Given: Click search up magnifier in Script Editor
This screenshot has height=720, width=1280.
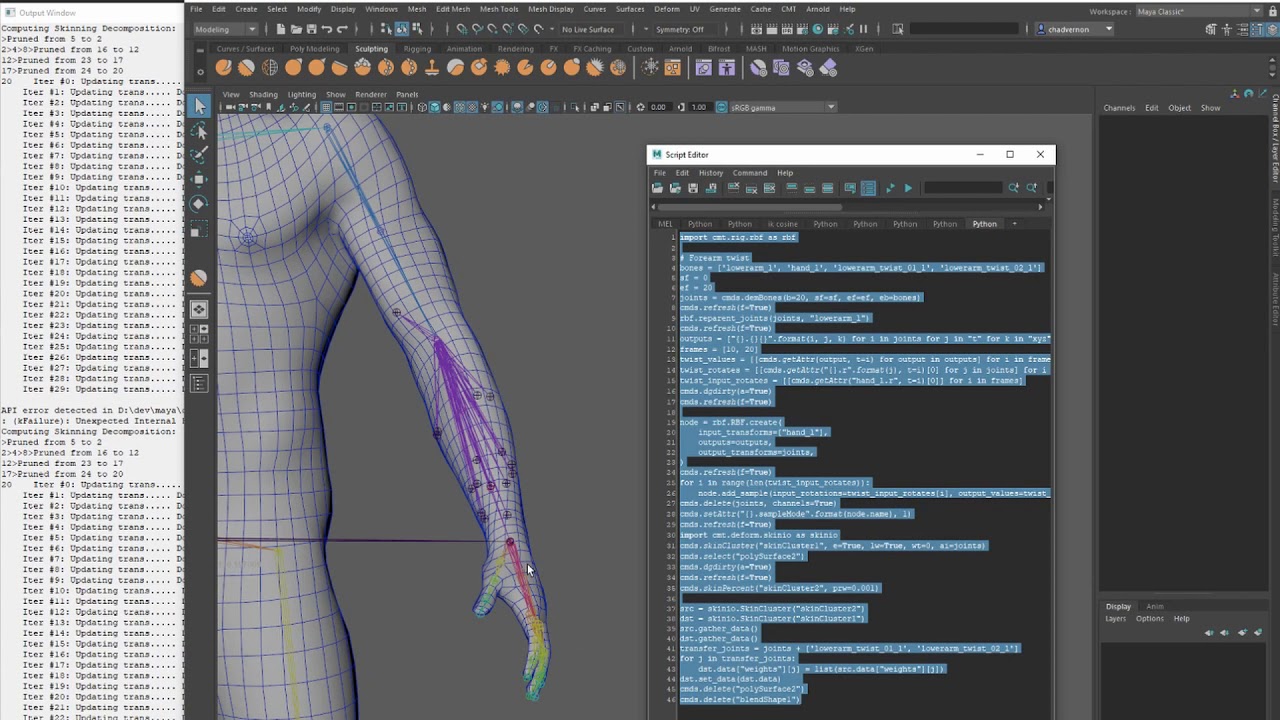Looking at the screenshot, I should tap(1031, 188).
